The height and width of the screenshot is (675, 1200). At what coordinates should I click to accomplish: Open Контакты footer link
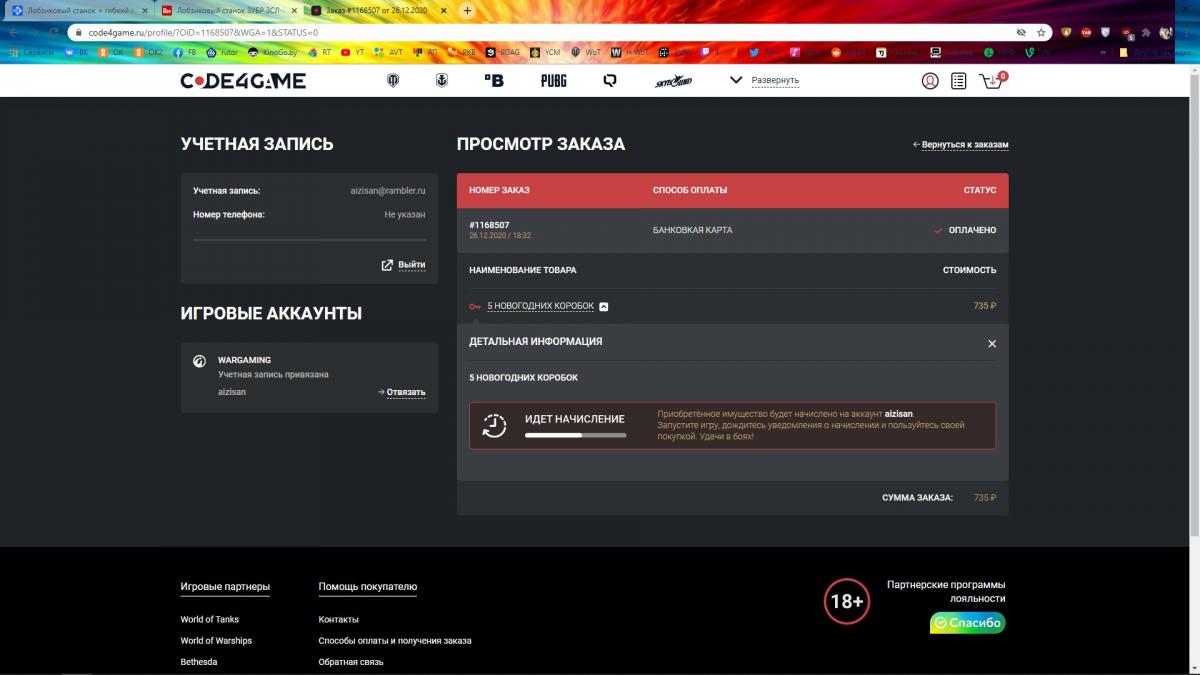tap(339, 619)
